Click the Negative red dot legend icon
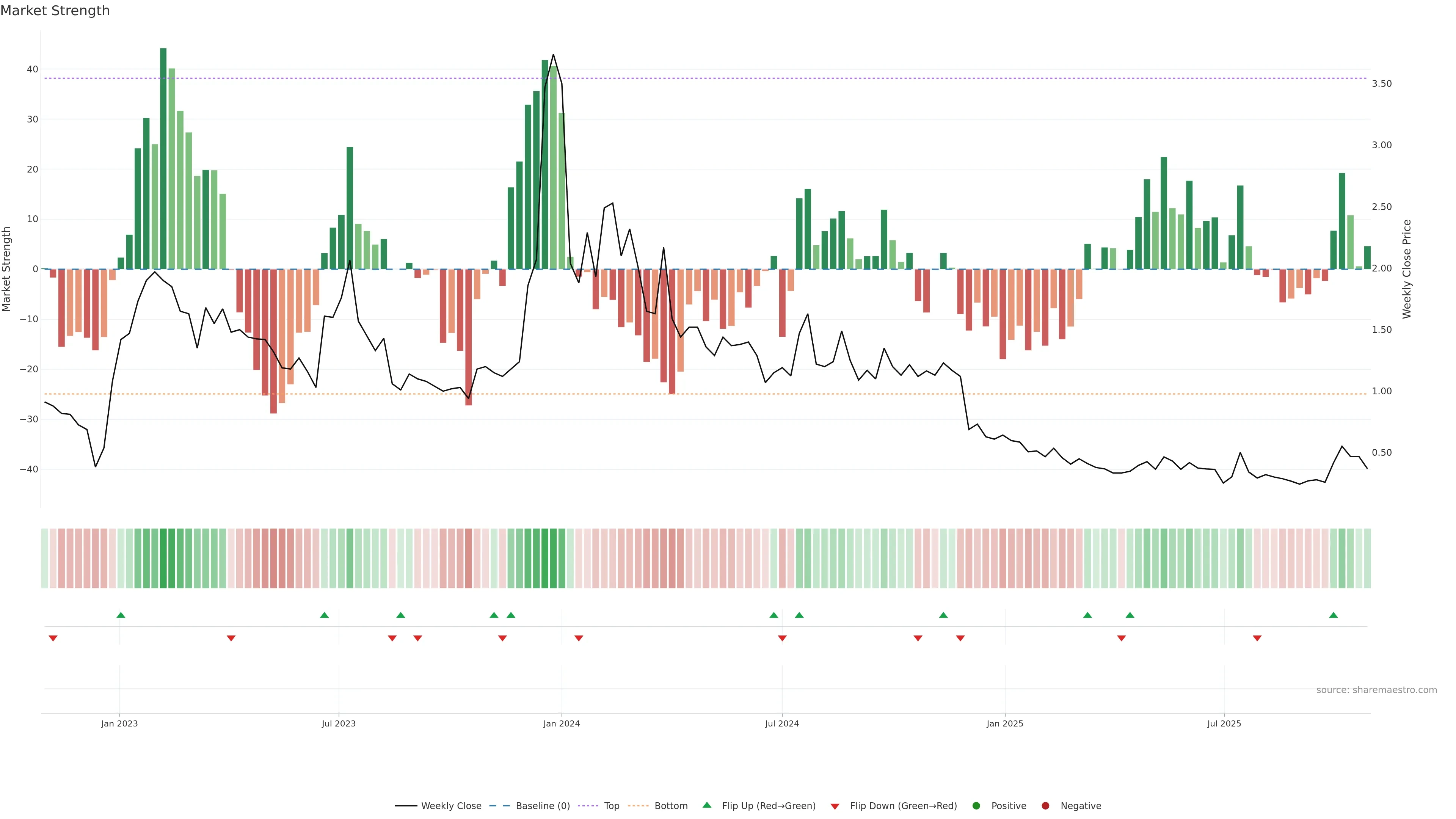 point(1045,805)
